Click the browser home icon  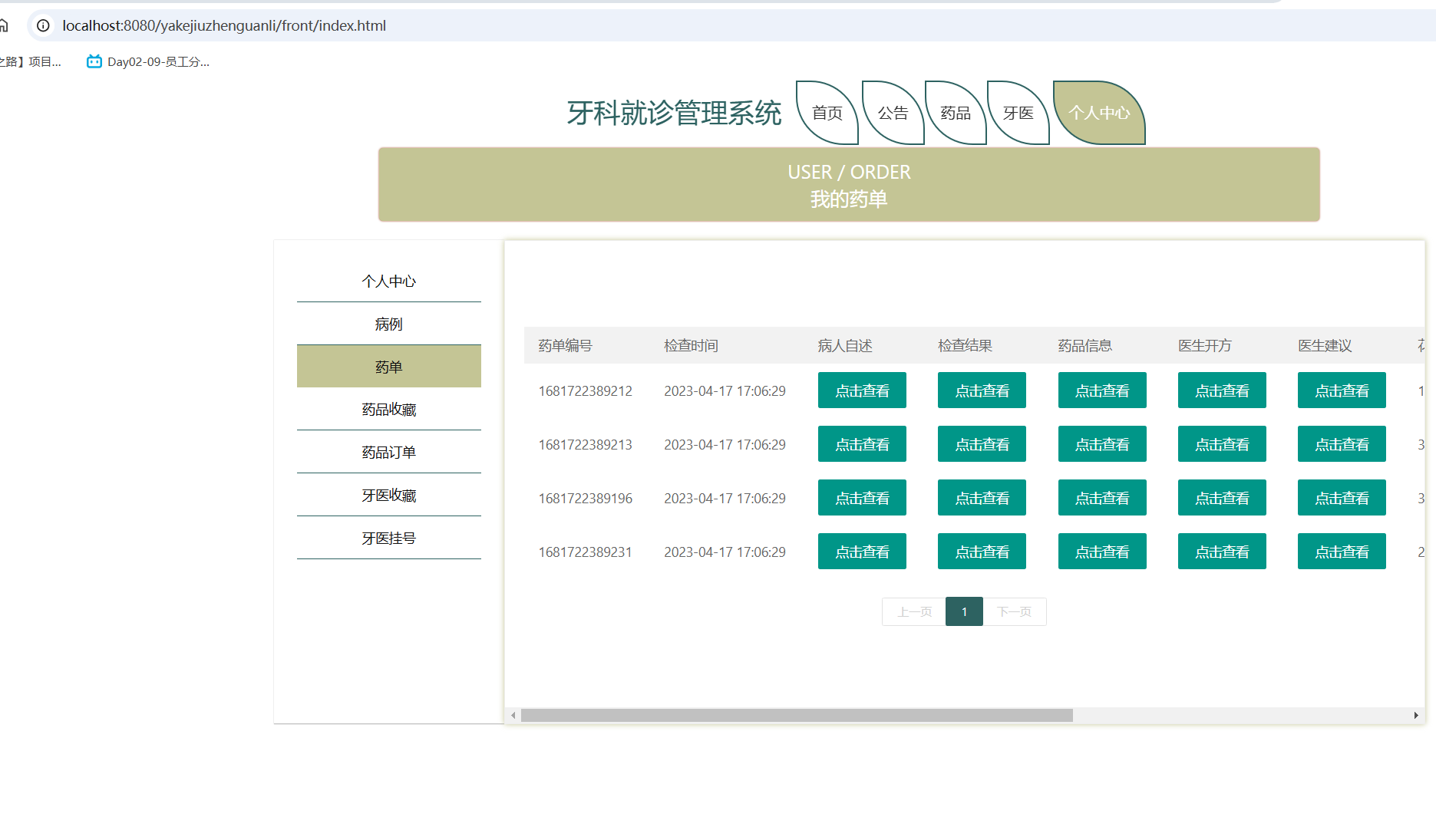(3, 25)
